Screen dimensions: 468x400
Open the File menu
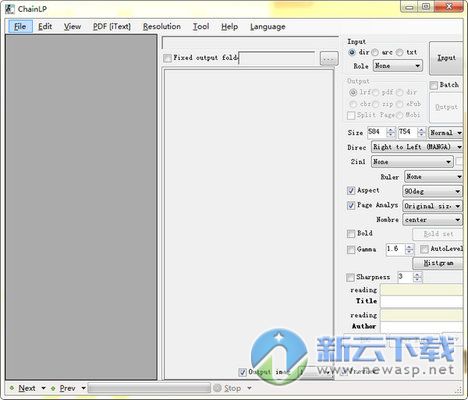pyautogui.click(x=20, y=27)
